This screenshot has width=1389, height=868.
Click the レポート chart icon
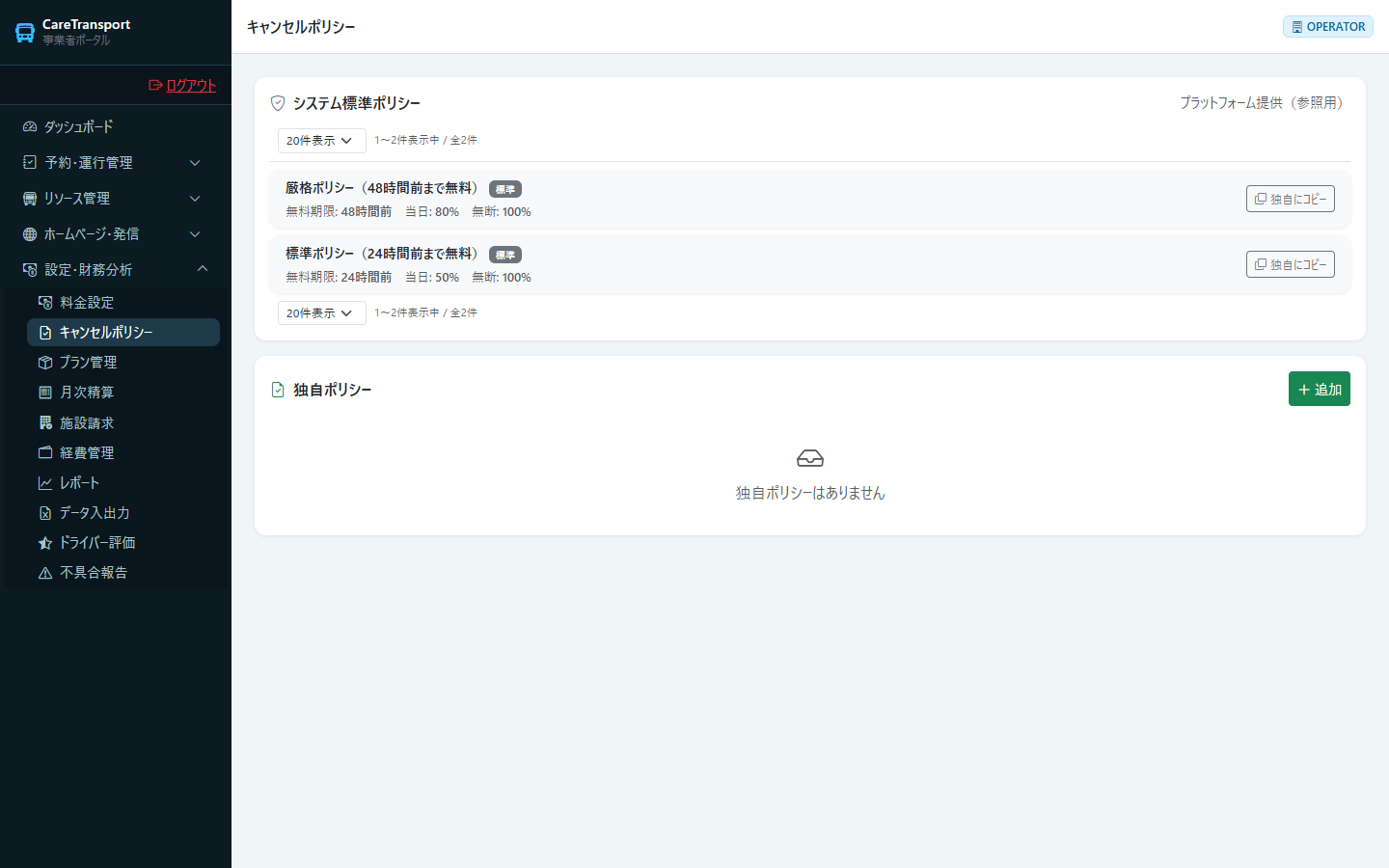[x=45, y=483]
